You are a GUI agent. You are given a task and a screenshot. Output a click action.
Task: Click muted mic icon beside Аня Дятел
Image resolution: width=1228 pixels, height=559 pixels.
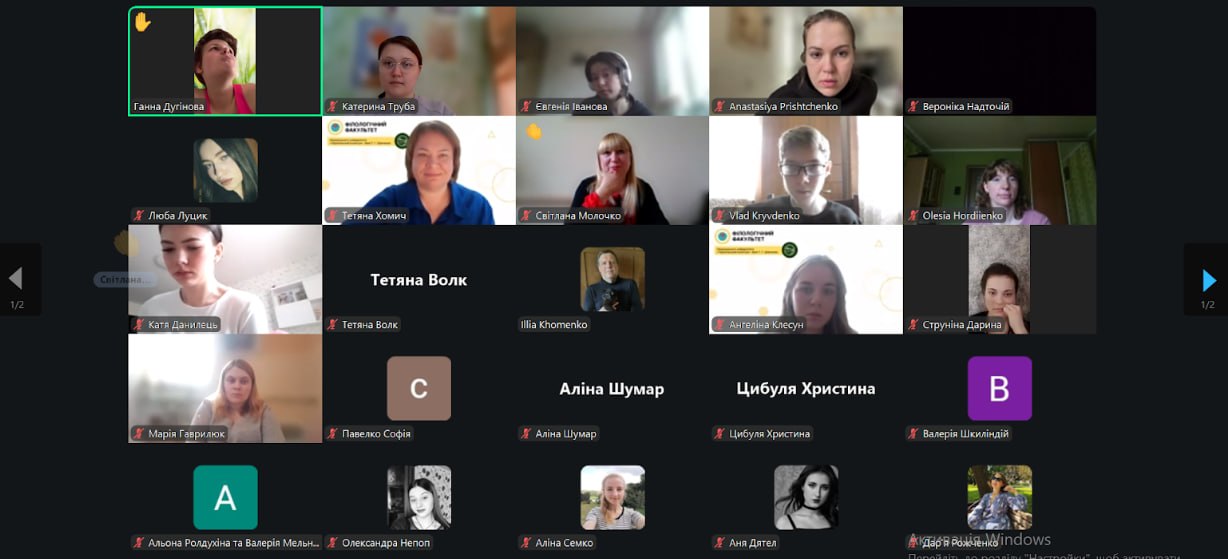[x=720, y=543]
